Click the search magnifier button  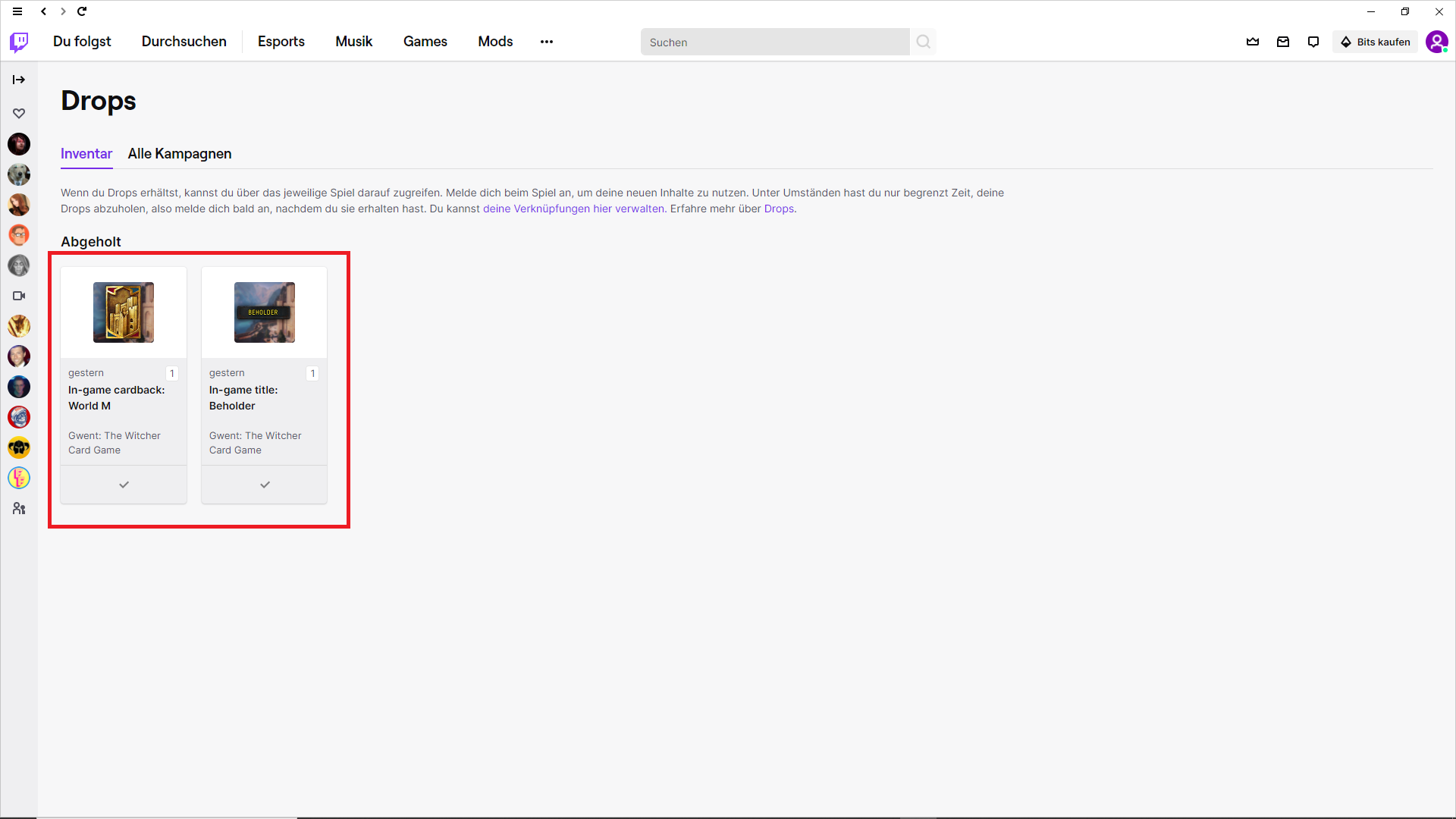coord(923,42)
